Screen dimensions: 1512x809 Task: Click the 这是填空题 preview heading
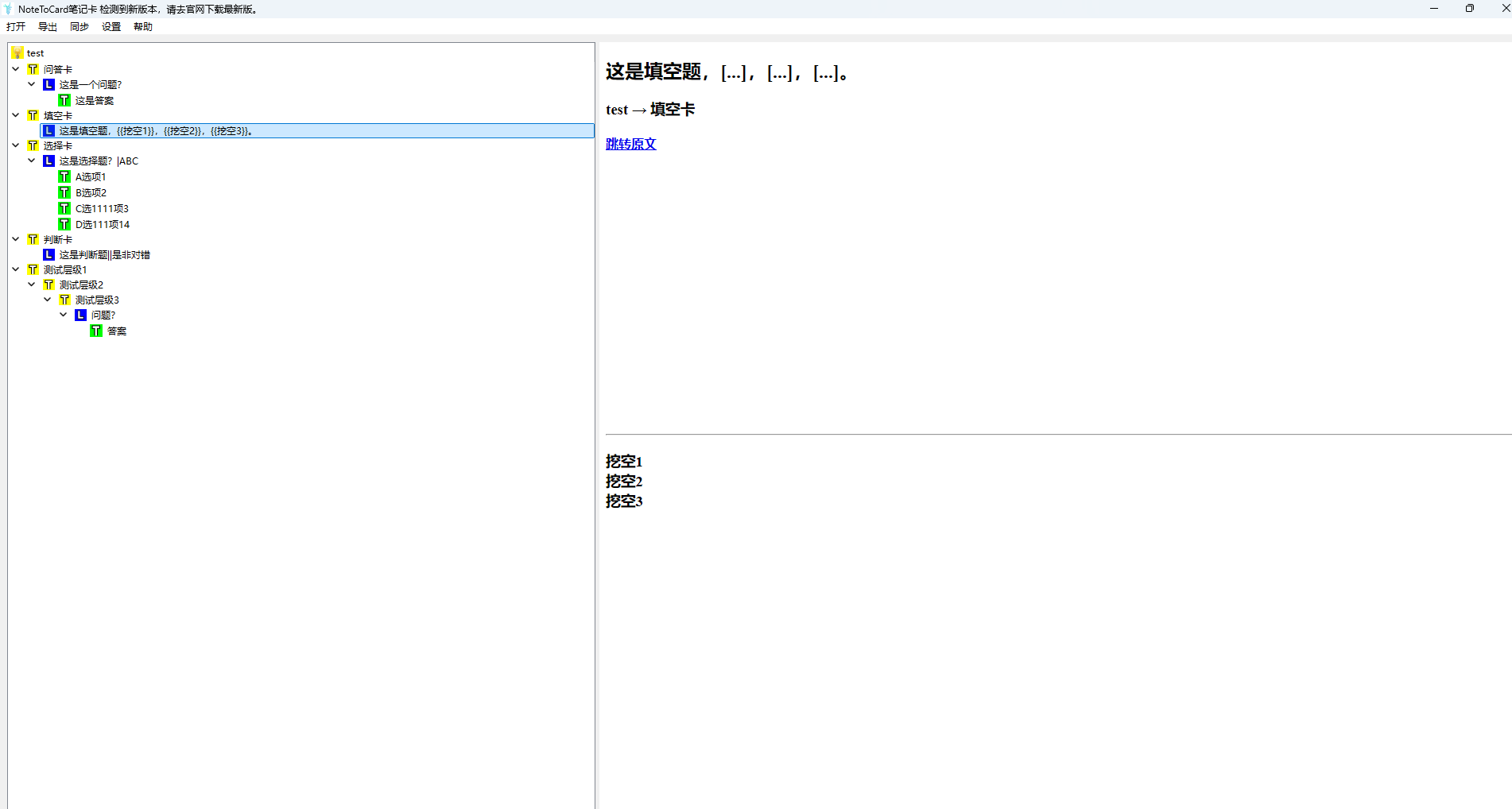727,72
